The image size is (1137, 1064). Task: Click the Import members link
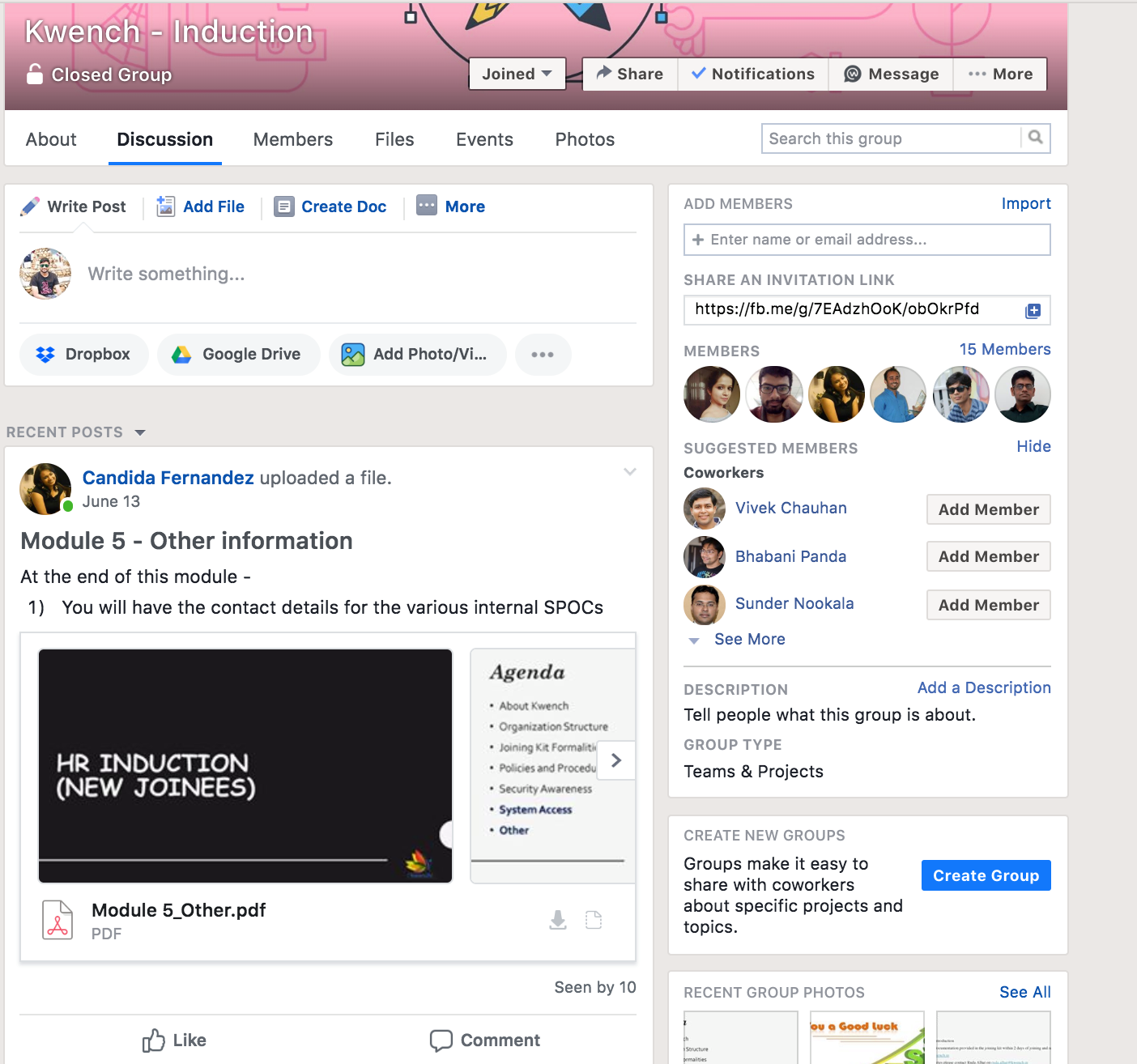[x=1026, y=203]
